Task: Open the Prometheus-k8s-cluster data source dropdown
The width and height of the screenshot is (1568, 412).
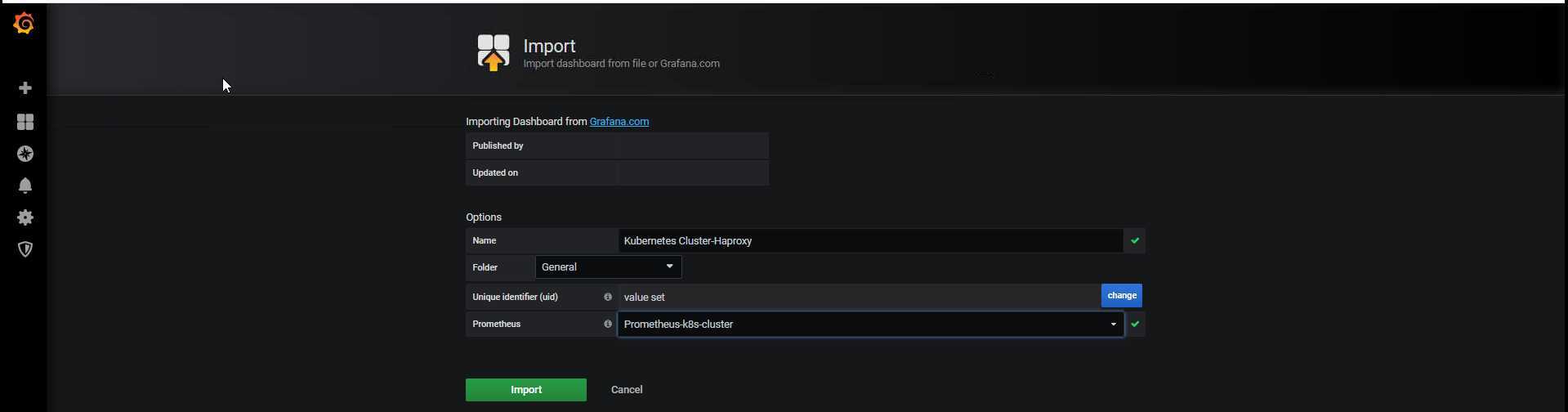Action: pyautogui.click(x=870, y=324)
